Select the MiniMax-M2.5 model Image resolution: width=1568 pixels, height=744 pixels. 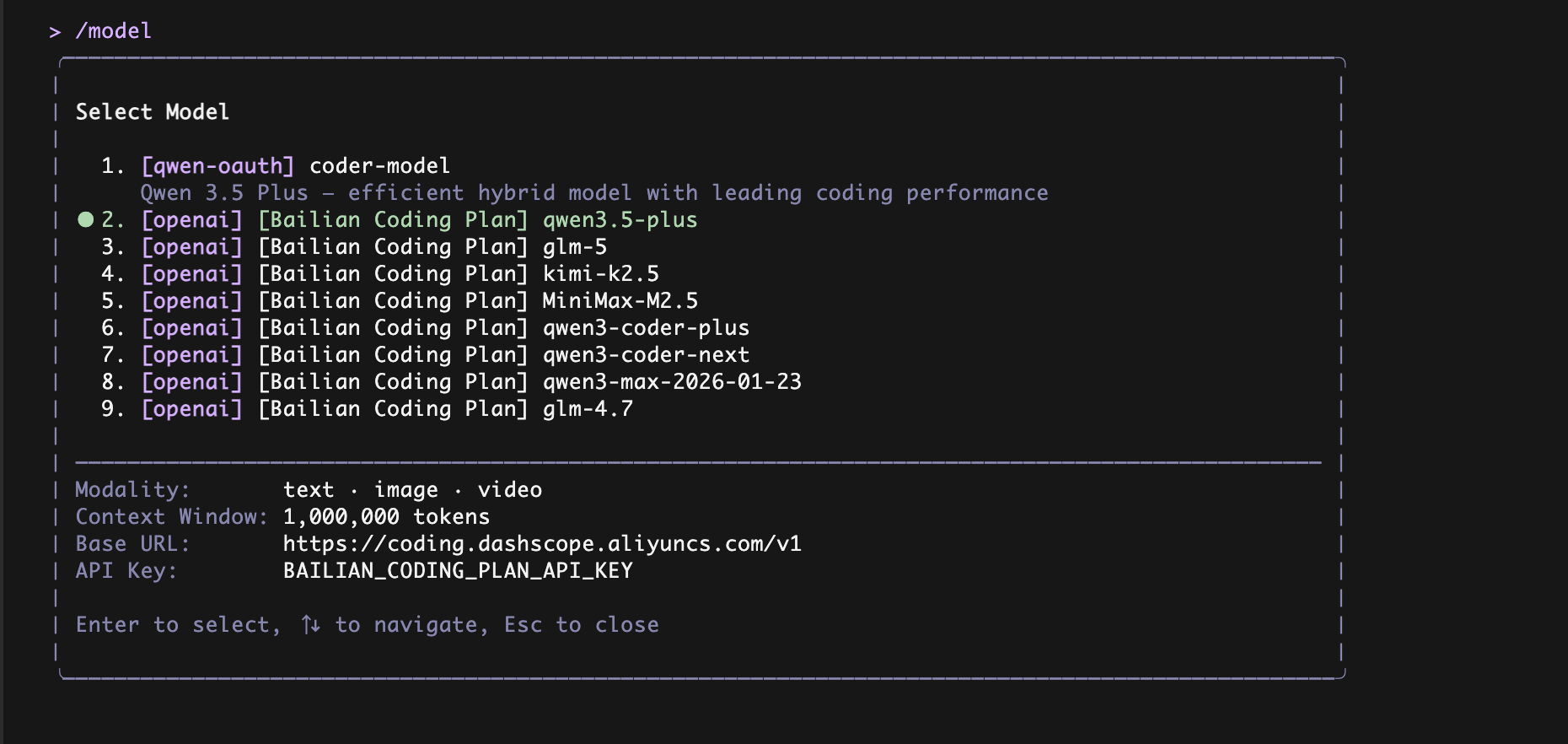click(620, 301)
